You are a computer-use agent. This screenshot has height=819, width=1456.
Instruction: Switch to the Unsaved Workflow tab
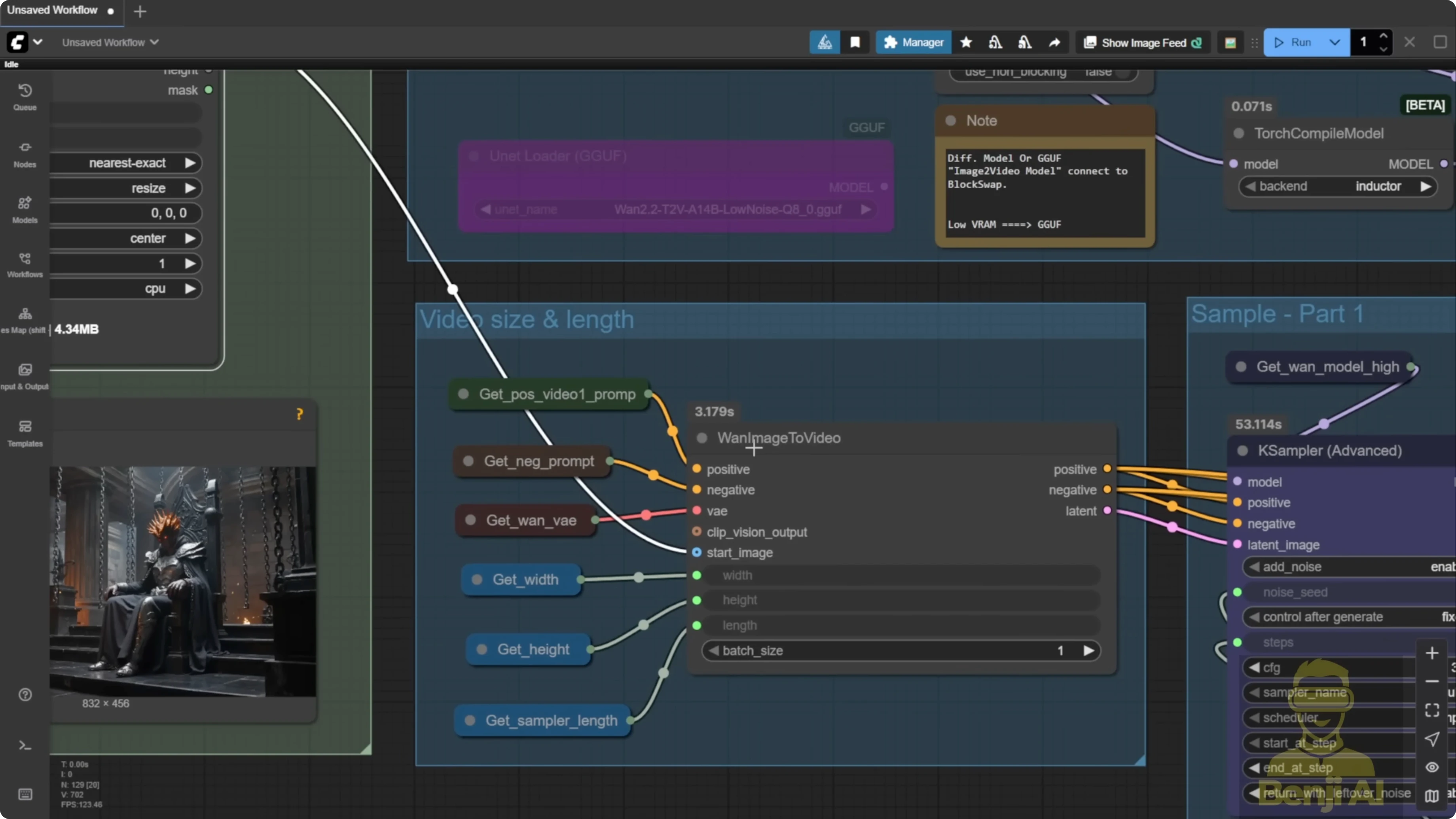coord(54,9)
